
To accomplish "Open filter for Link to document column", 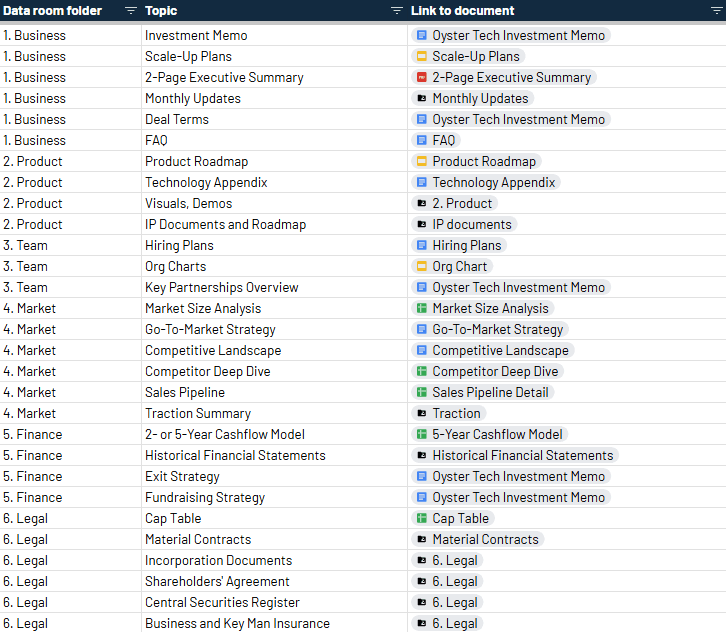I will (x=717, y=10).
